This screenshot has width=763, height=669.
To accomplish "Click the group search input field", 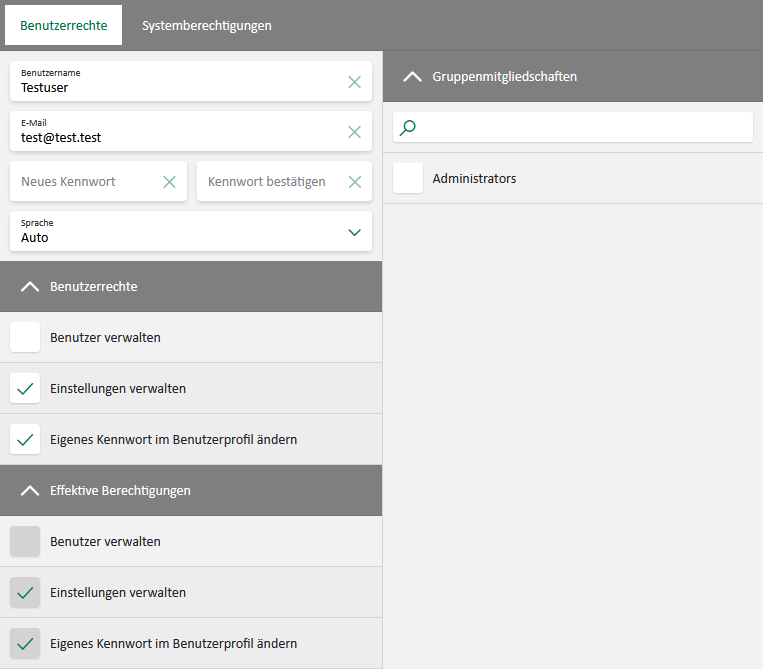I will coord(580,127).
